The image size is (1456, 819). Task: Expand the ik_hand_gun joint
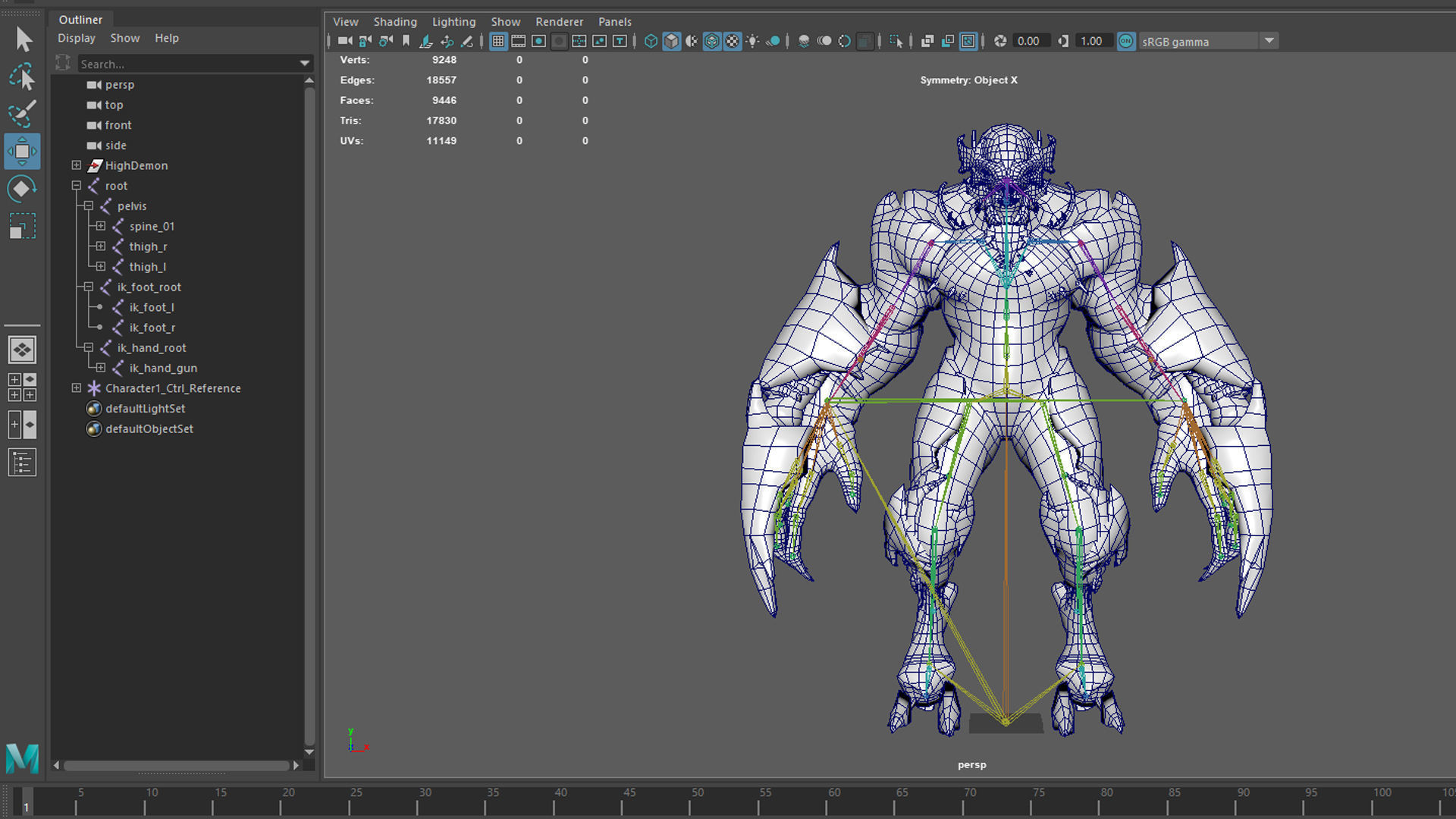(101, 368)
